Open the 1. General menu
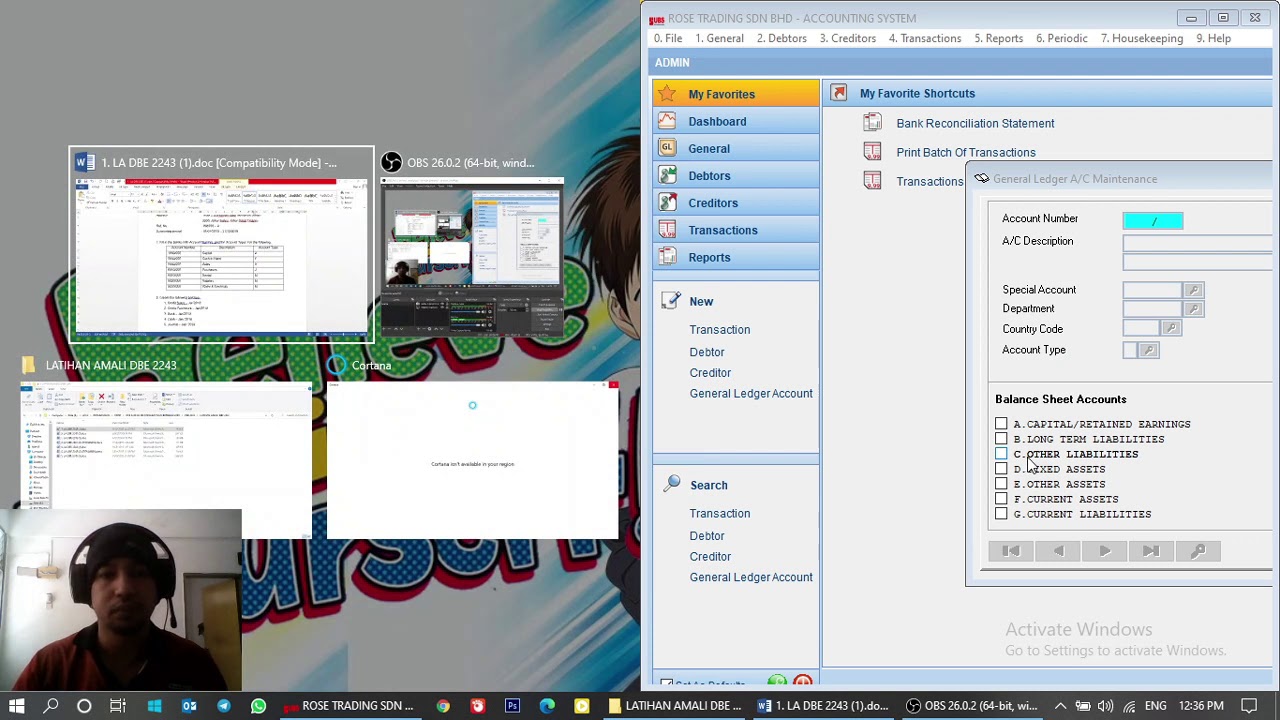This screenshot has width=1280, height=720. (720, 38)
